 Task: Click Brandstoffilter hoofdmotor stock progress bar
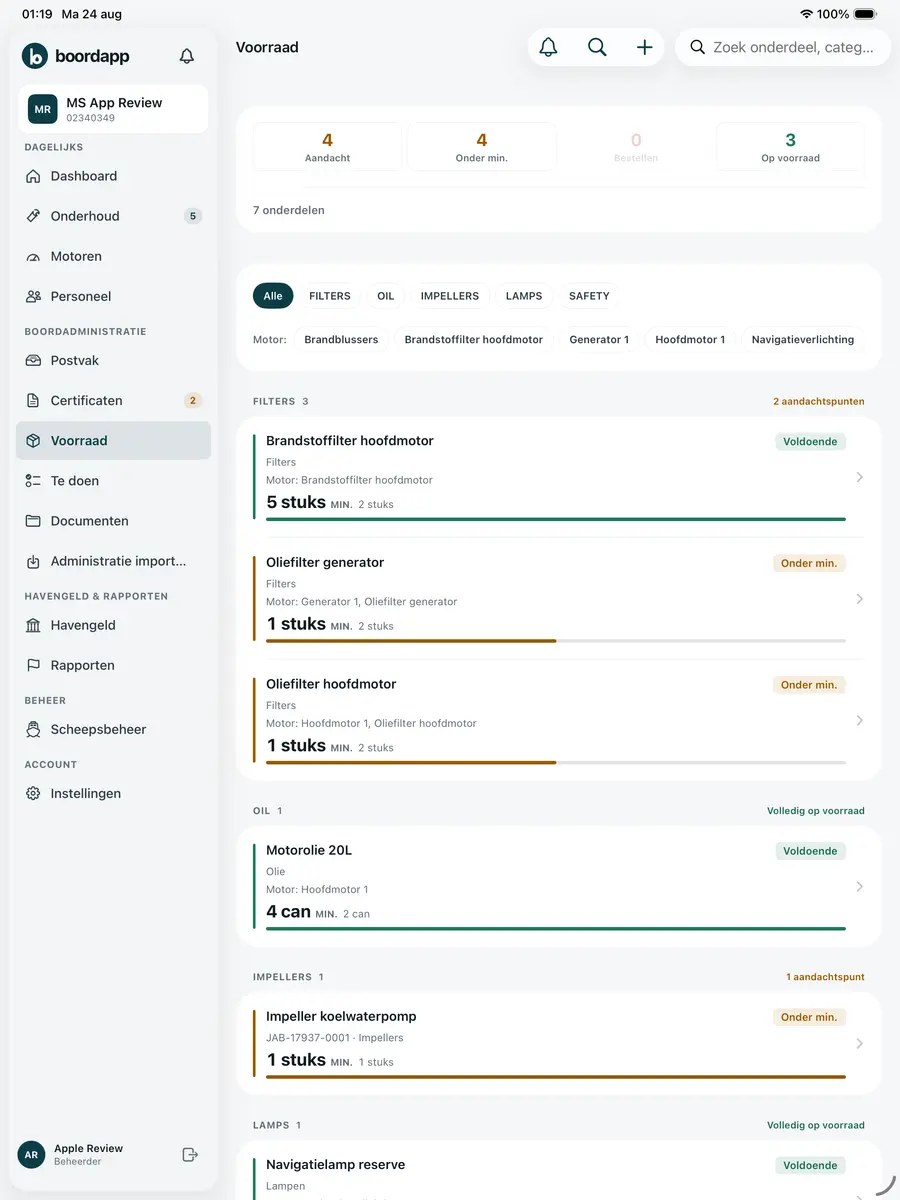tap(556, 519)
